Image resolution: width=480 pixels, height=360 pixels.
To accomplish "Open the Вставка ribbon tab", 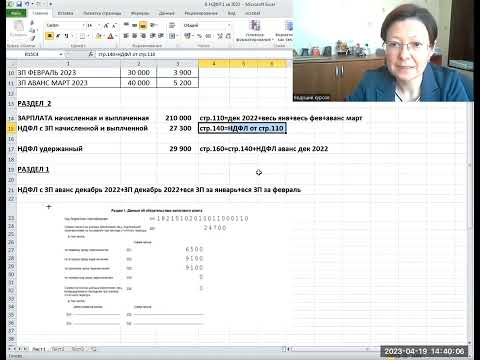I will (65, 13).
